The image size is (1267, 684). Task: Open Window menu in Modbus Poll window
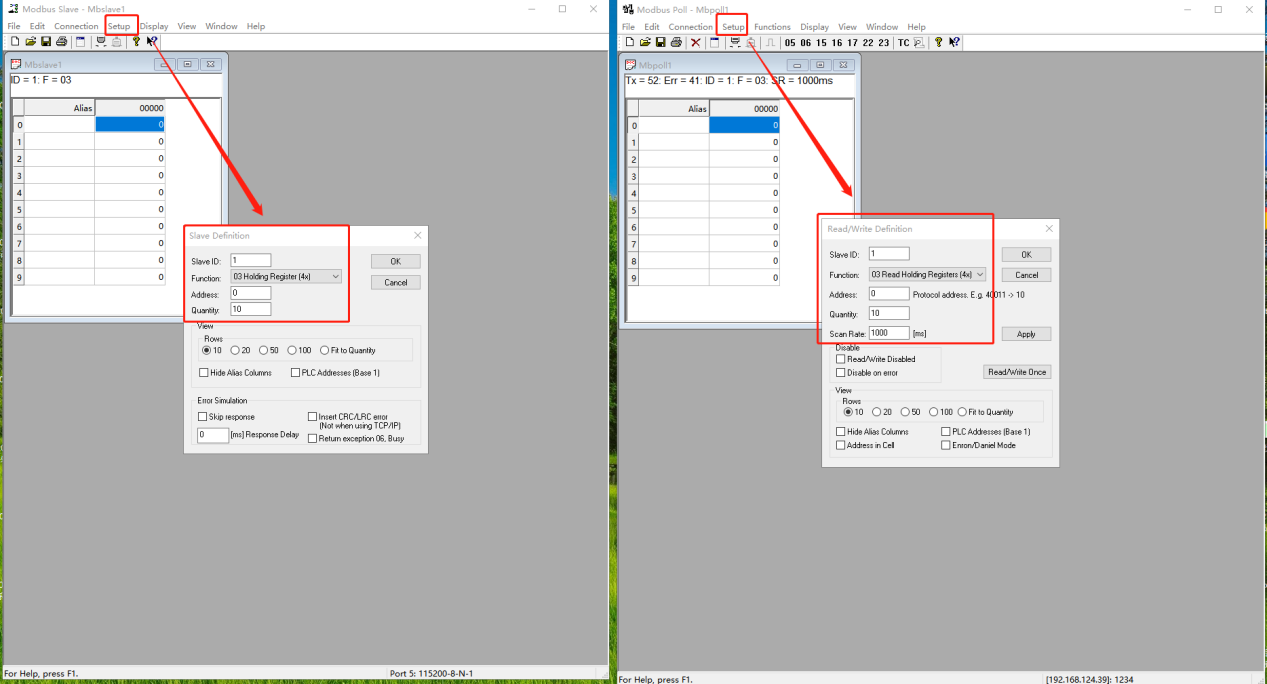point(882,27)
